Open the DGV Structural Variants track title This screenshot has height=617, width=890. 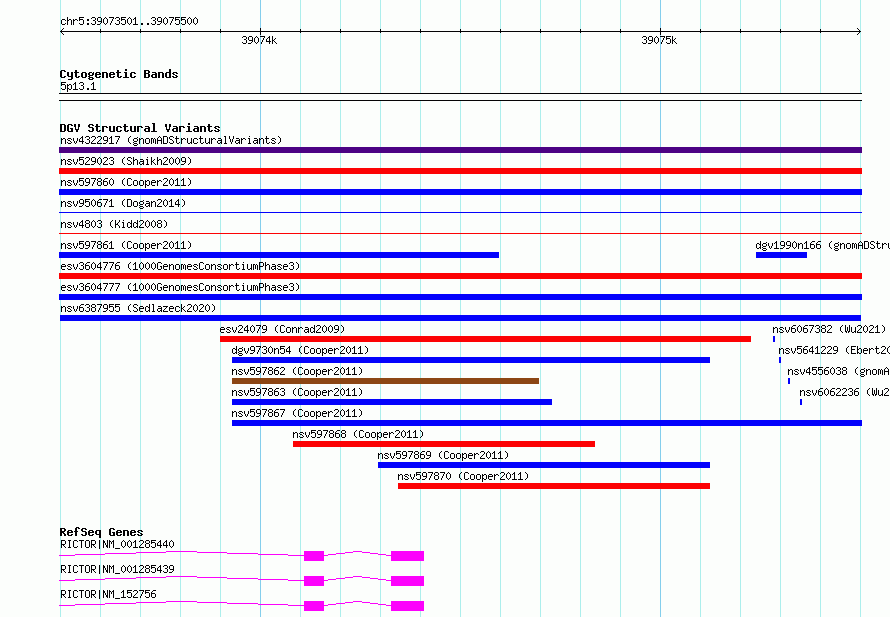(140, 128)
